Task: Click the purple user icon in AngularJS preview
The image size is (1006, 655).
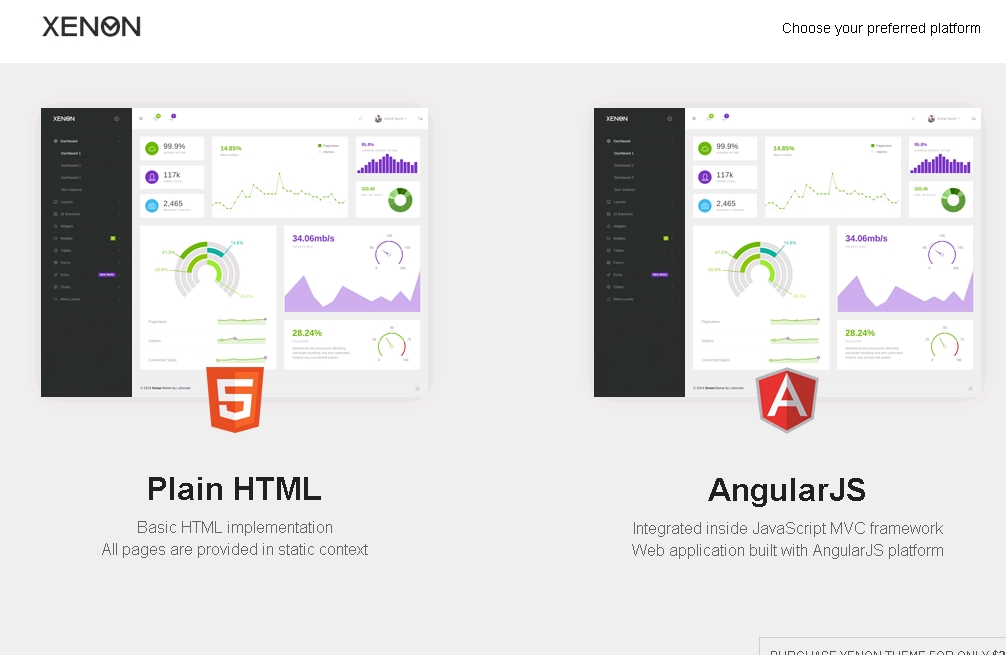Action: [705, 177]
